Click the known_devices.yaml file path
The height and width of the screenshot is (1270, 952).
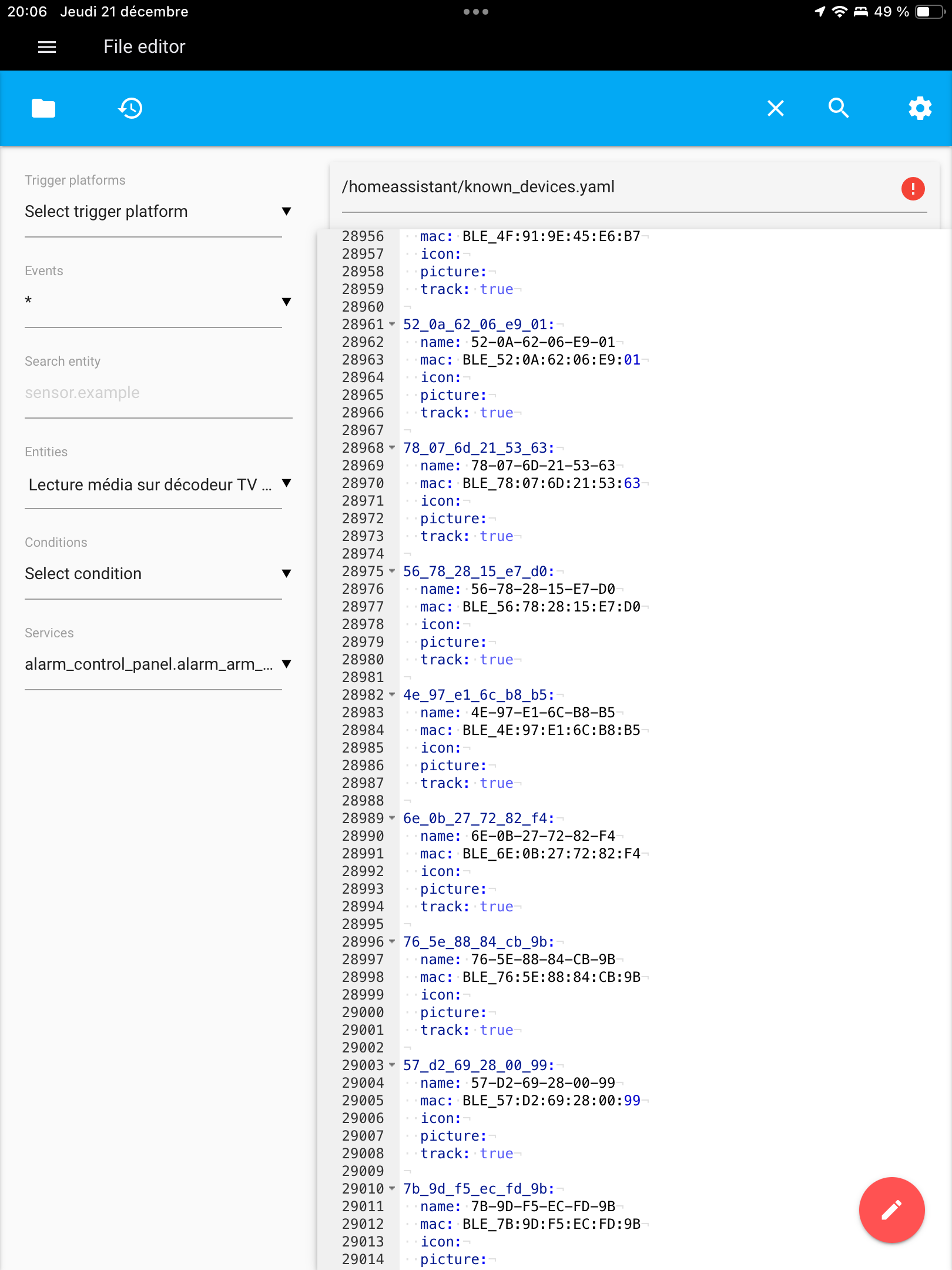click(478, 187)
